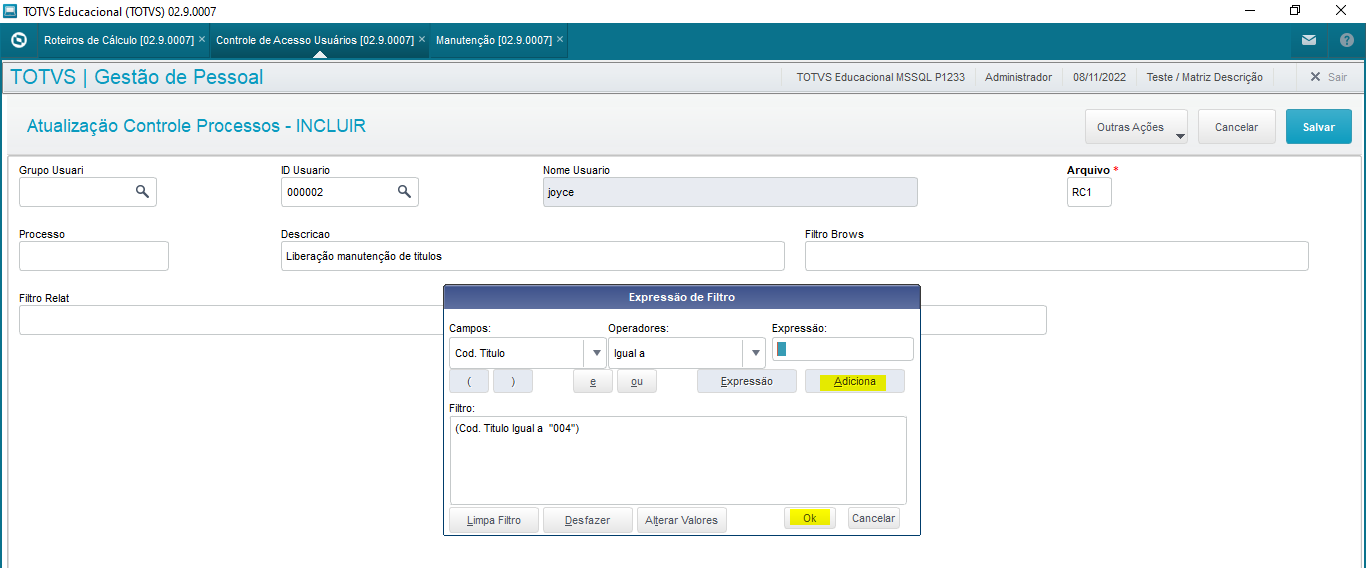The height and width of the screenshot is (568, 1366).
Task: Click the Filtro Brows input field
Action: point(1057,256)
